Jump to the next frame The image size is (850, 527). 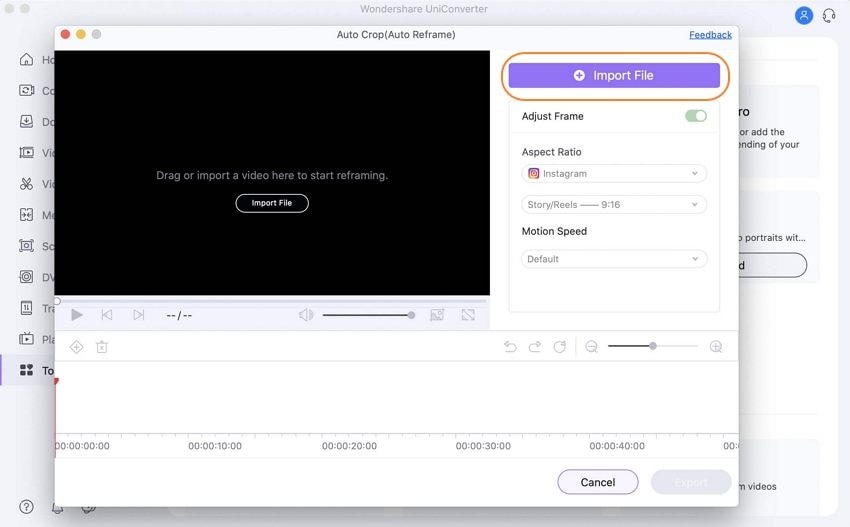coord(139,315)
